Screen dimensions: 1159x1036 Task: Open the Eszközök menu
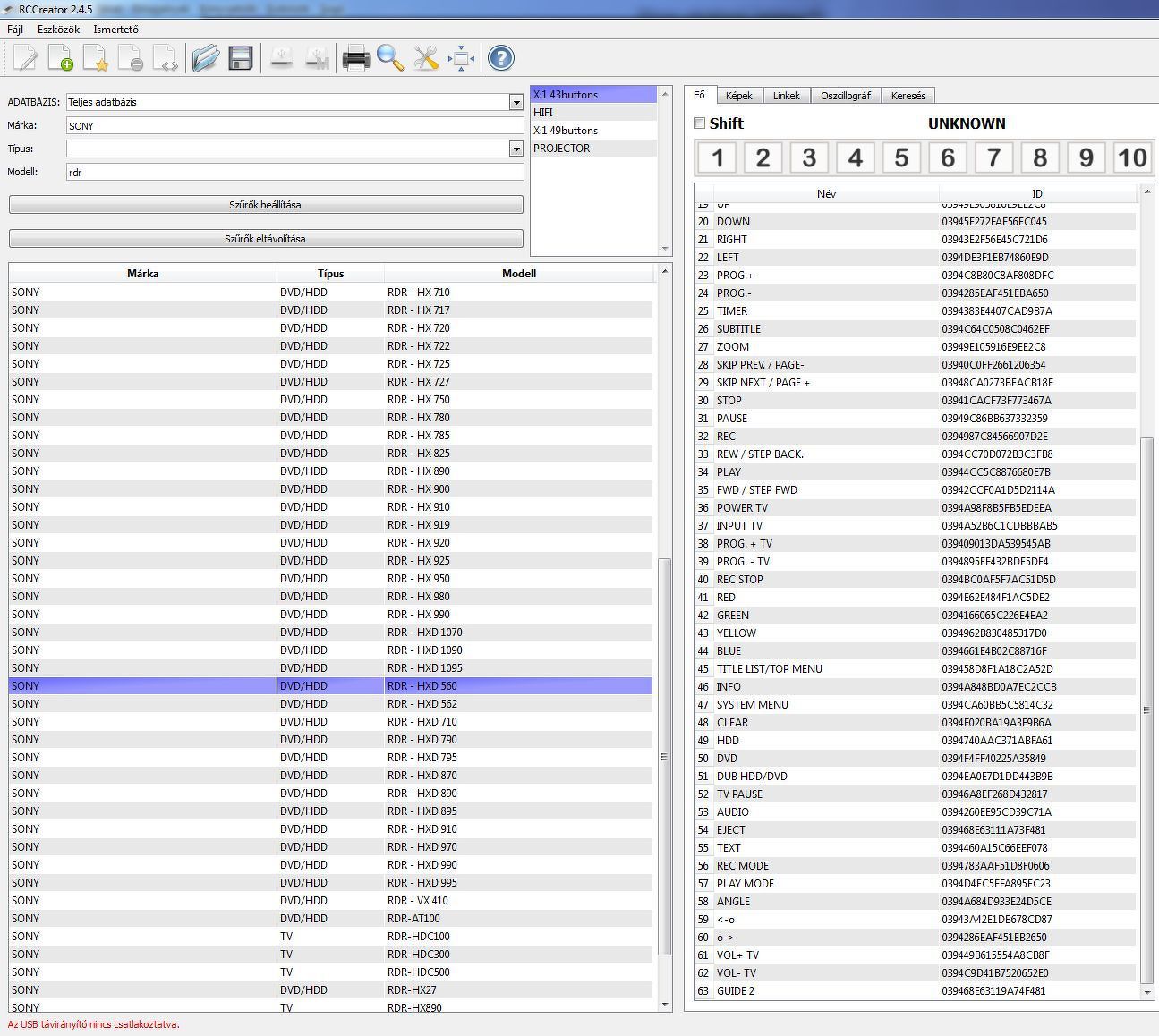click(x=58, y=30)
